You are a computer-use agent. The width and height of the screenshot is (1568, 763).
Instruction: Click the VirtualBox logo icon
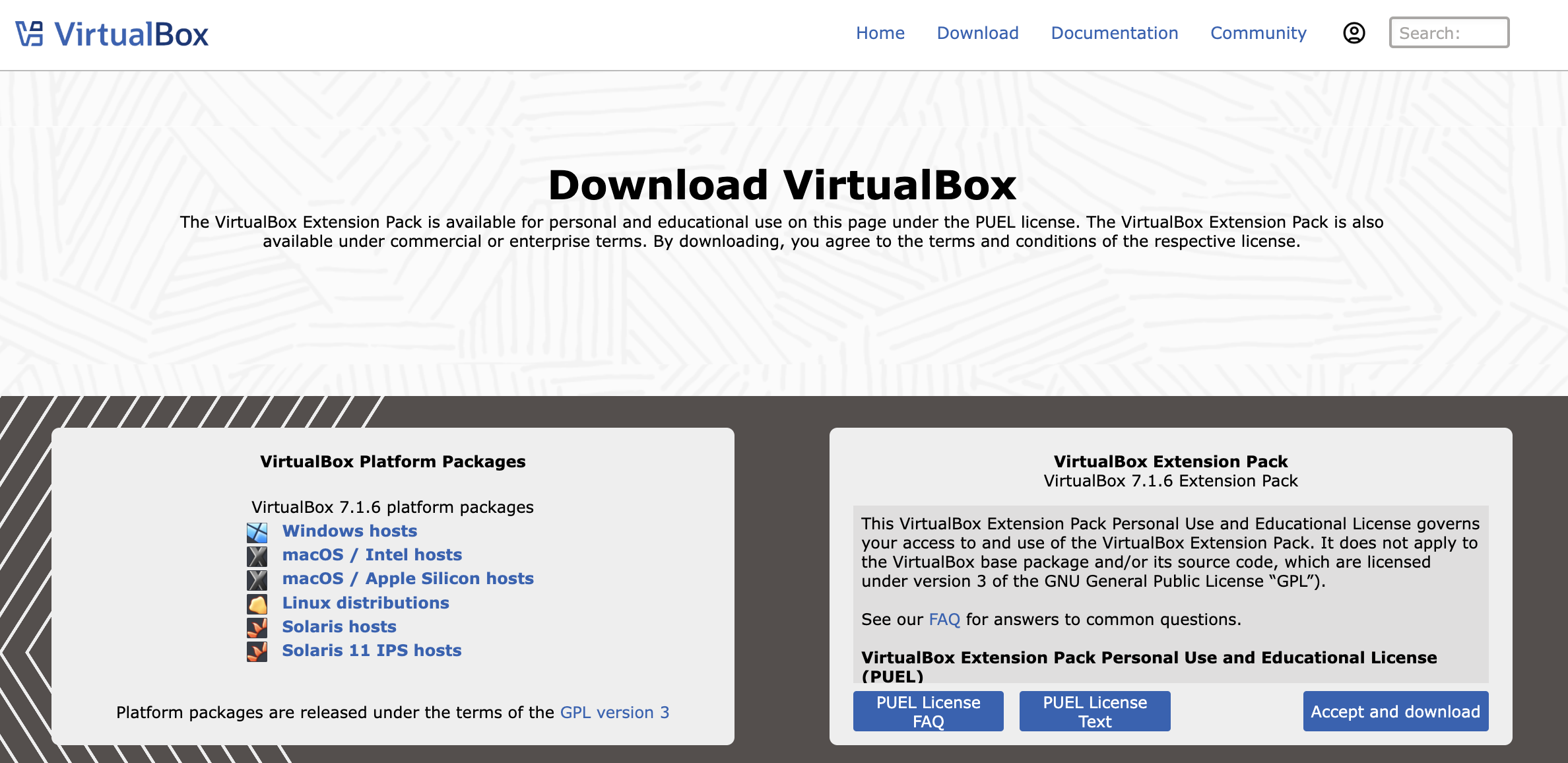30,34
